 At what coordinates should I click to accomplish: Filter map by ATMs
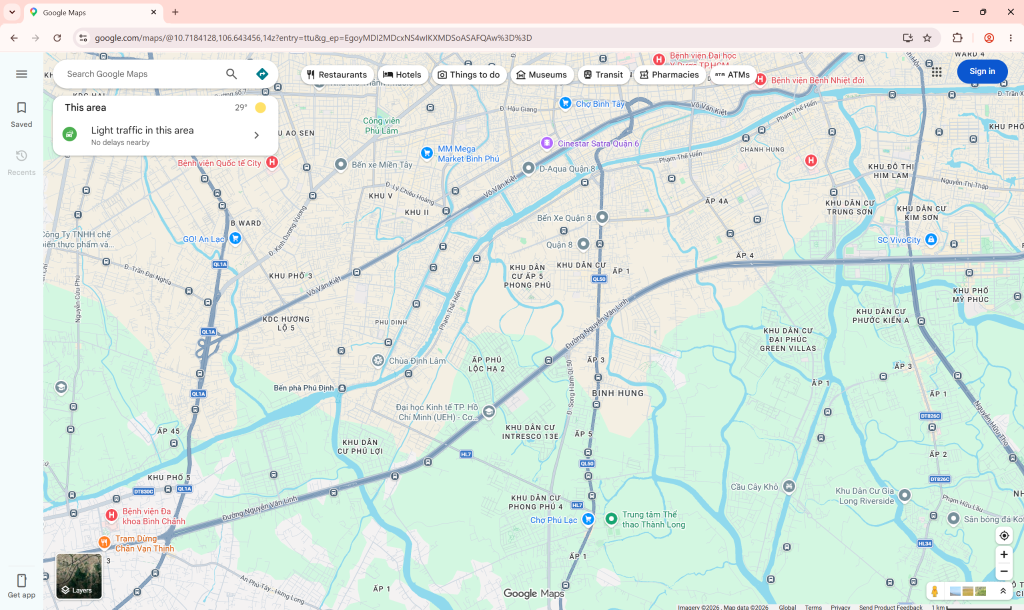coord(733,74)
